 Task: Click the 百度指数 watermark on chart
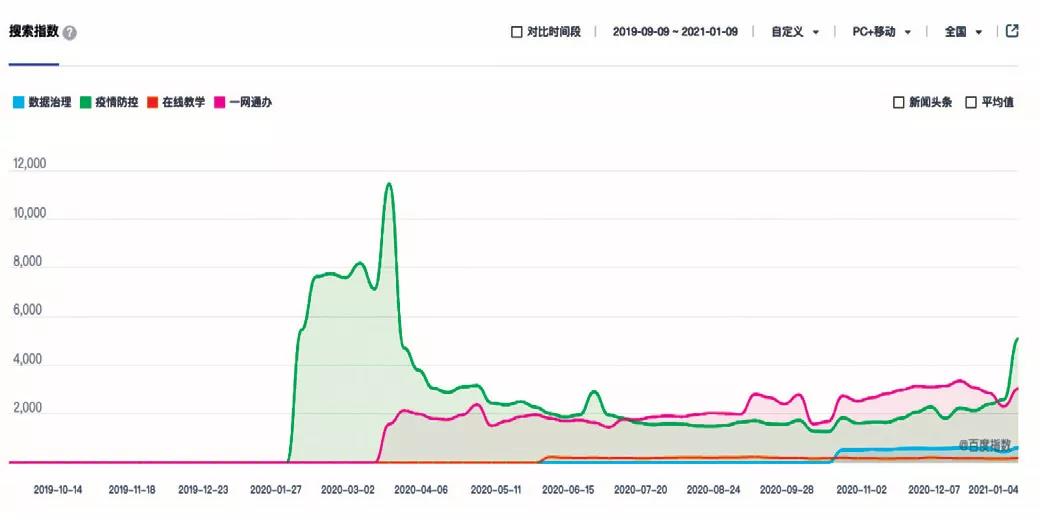click(x=985, y=445)
